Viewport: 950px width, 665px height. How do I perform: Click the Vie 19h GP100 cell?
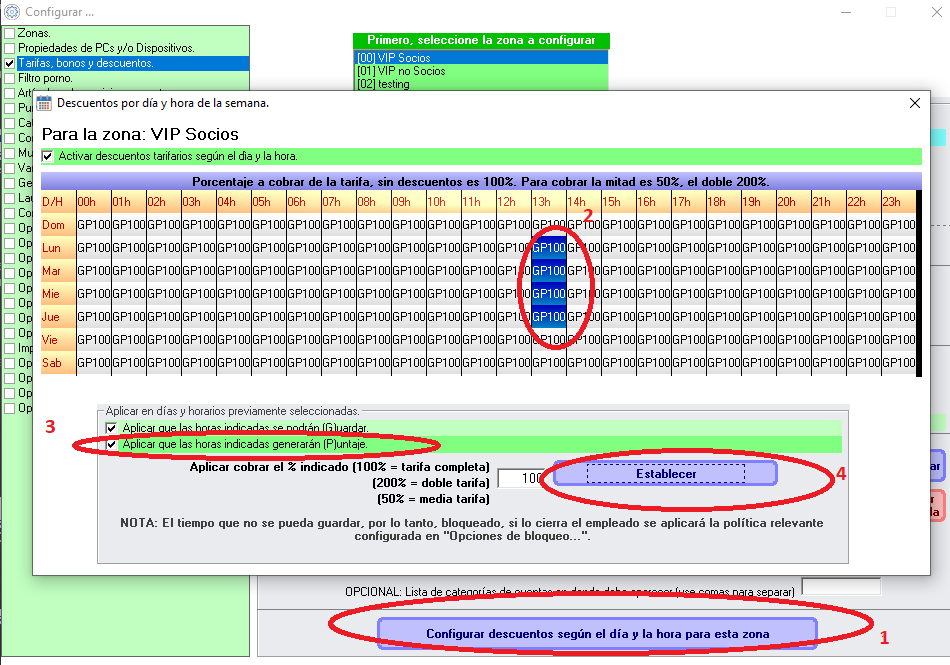[x=759, y=340]
